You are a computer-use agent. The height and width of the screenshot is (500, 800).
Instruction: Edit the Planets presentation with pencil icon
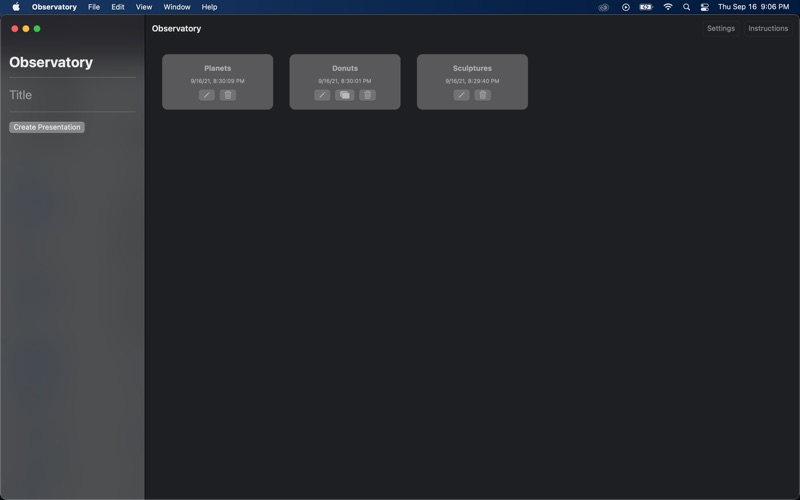pos(206,95)
